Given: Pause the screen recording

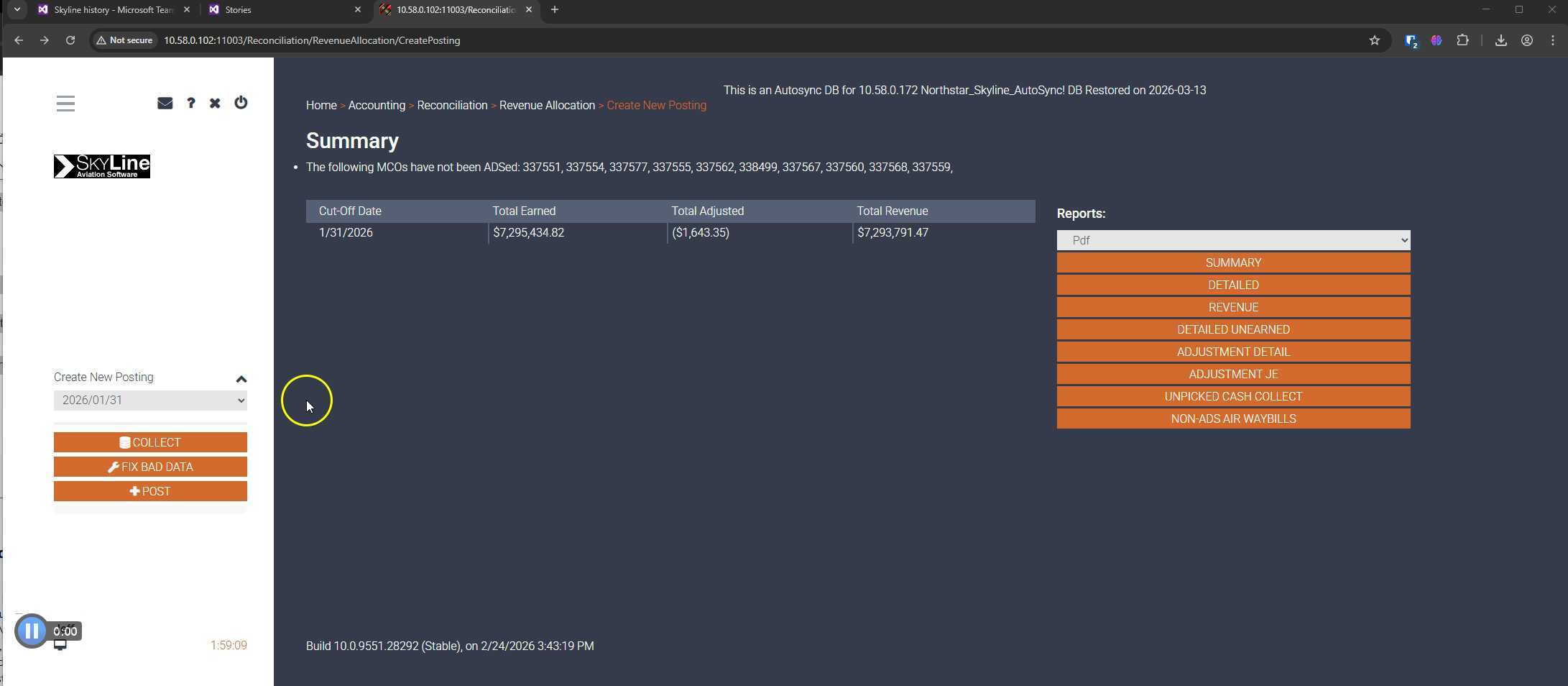Looking at the screenshot, I should click(32, 631).
